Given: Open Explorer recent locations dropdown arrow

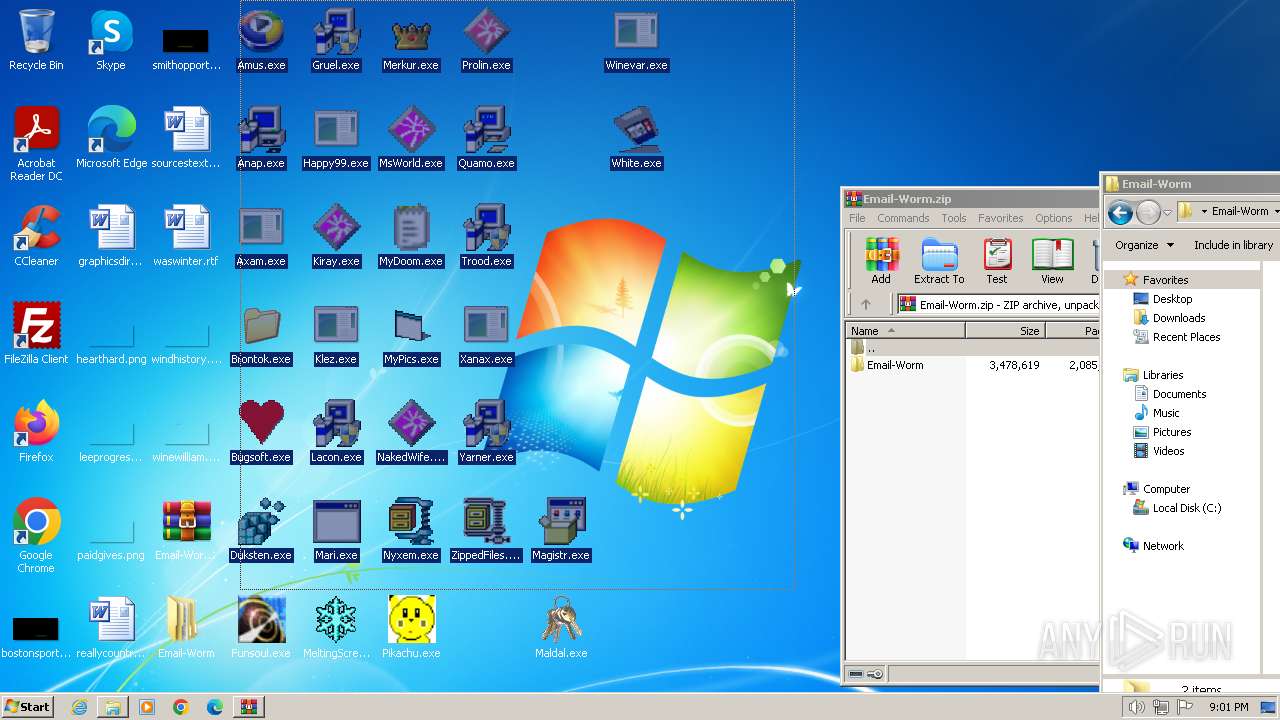Looking at the screenshot, I should click(x=1167, y=213).
